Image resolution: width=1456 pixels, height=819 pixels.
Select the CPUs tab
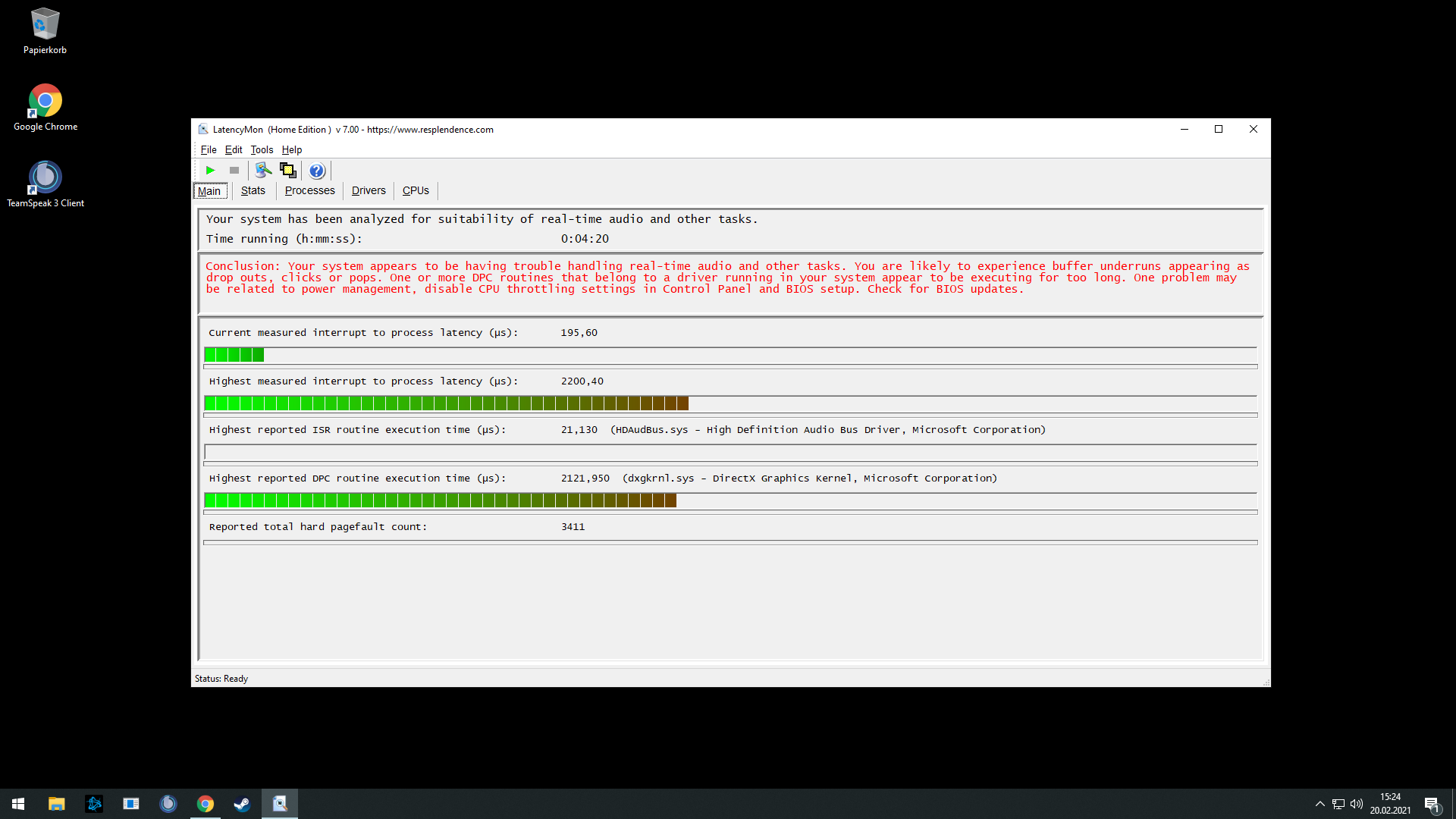416,190
